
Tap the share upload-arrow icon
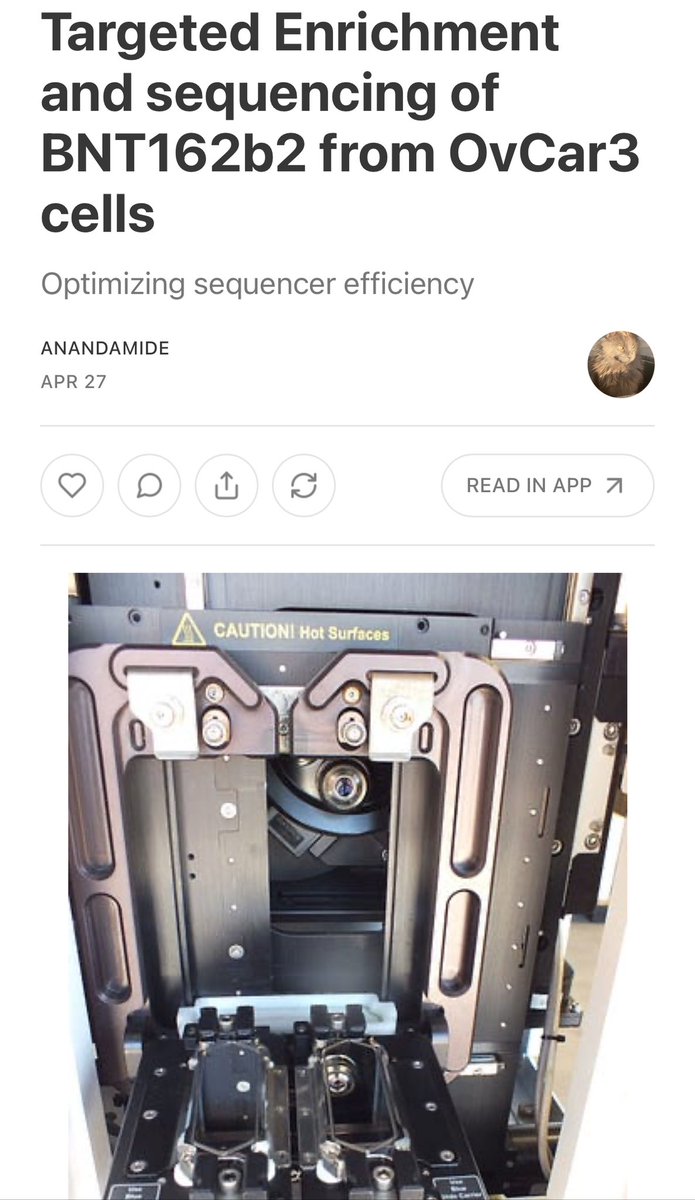coord(227,486)
